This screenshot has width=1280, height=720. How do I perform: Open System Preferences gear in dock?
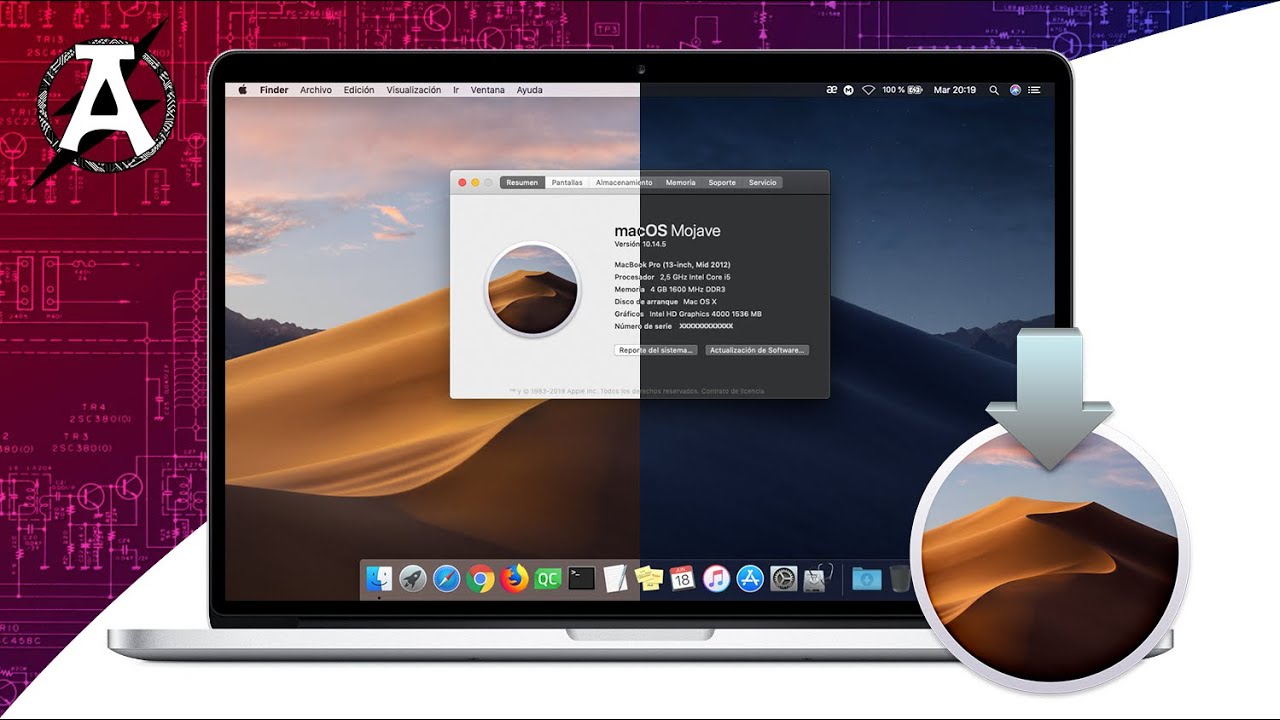[x=784, y=578]
